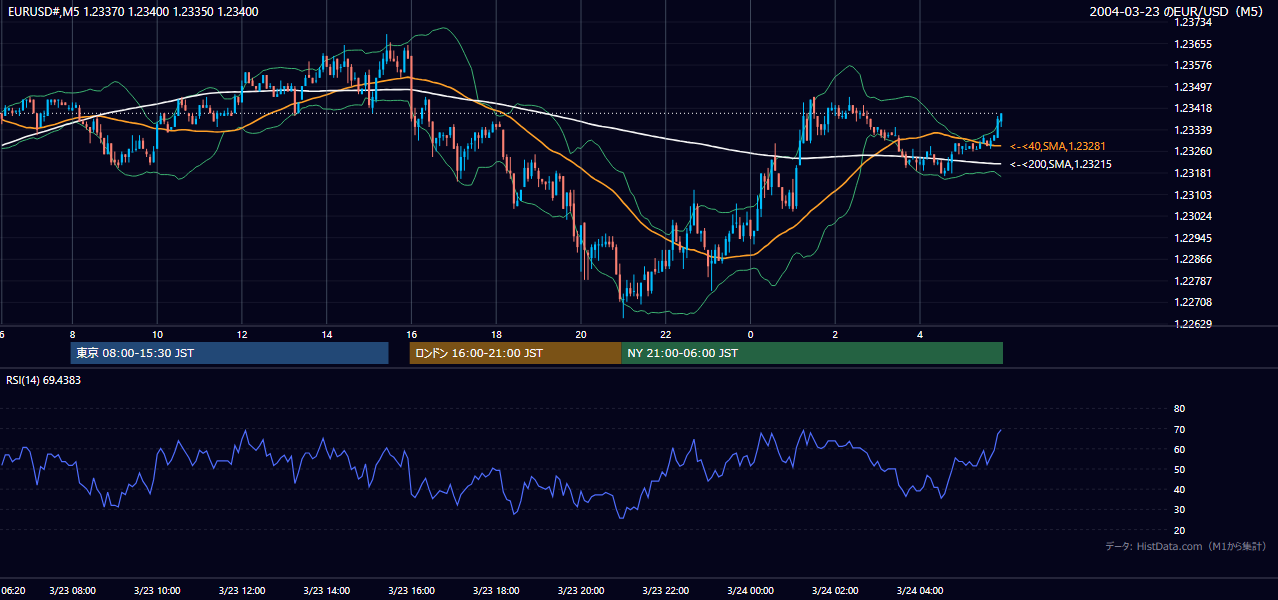Click the RSI(14) 69.4383 indicator label
The width and height of the screenshot is (1278, 600).
[43, 380]
